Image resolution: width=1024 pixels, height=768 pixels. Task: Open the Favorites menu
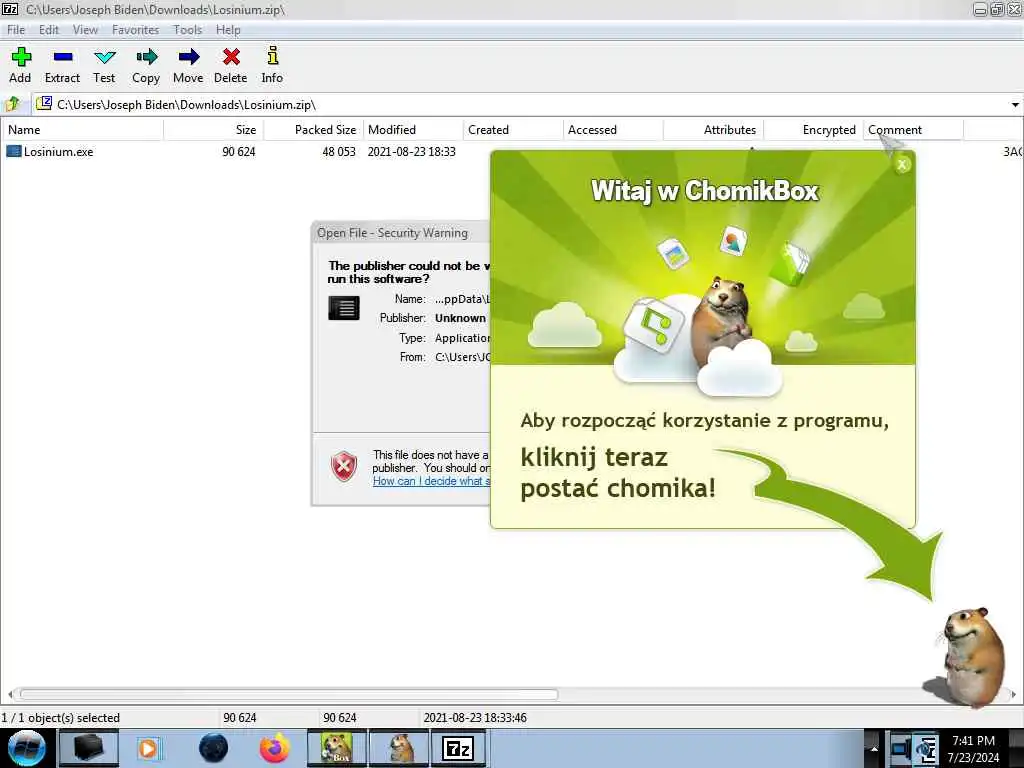tap(135, 30)
